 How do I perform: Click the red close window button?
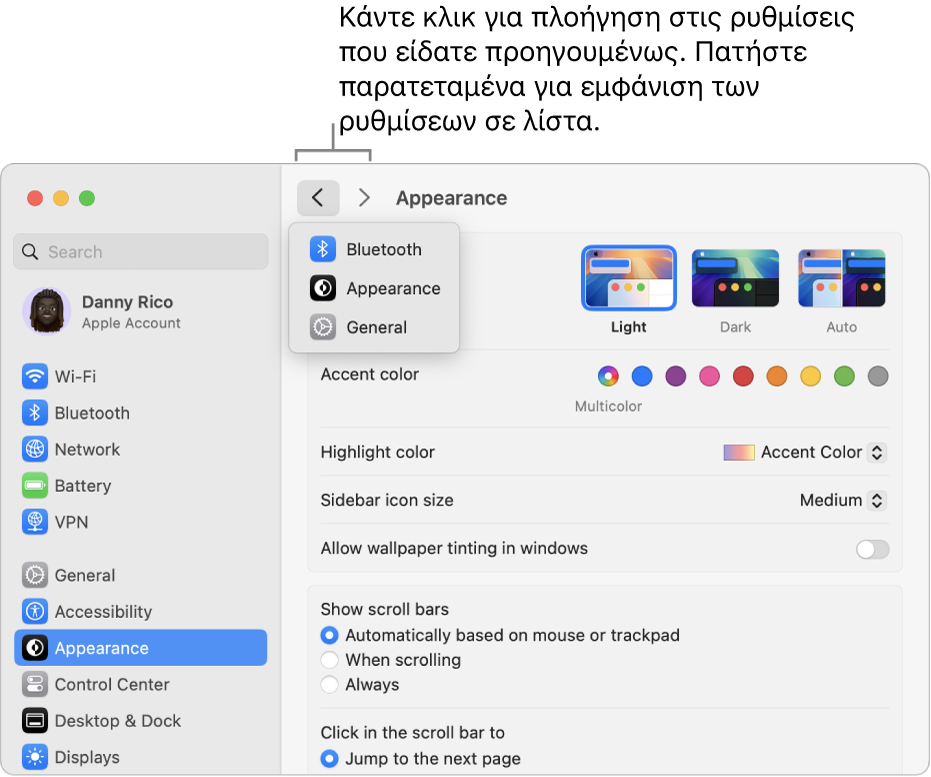click(x=35, y=198)
